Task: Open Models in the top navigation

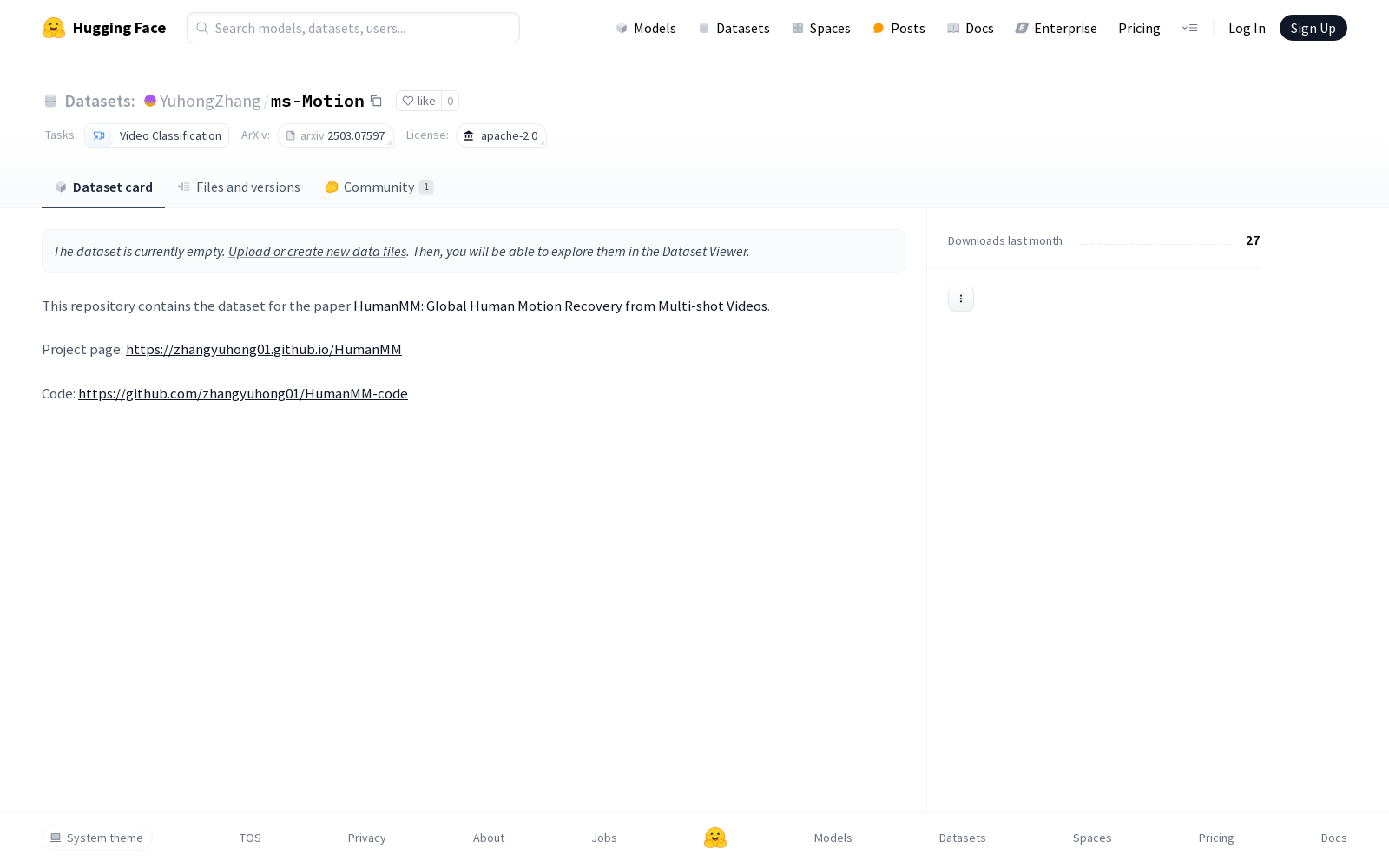Action: pos(646,28)
